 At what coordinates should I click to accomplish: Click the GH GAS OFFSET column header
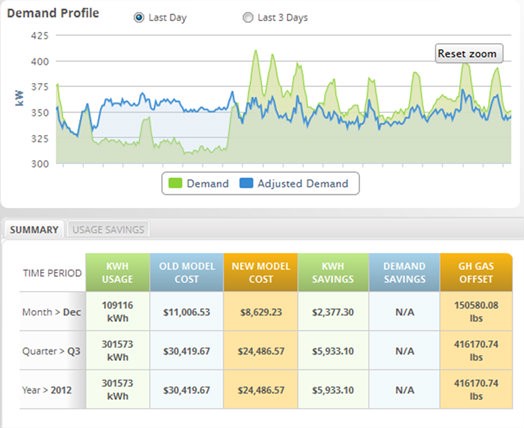476,272
